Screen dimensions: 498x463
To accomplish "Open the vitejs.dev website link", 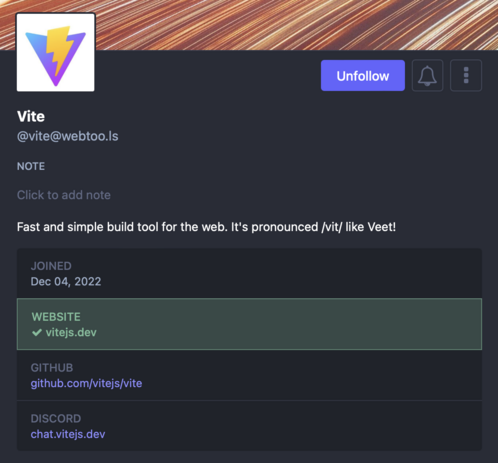I will [71, 332].
